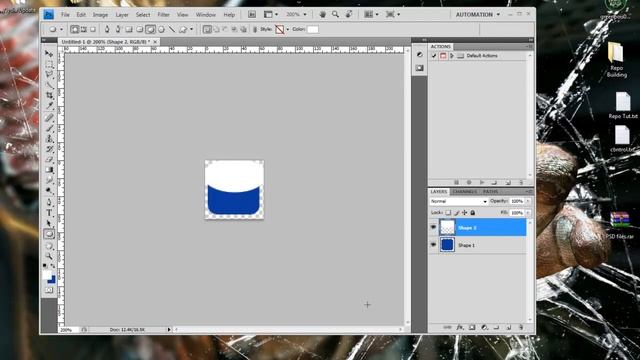Select the Path Selection tool
The height and width of the screenshot is (360, 640).
click(49, 223)
